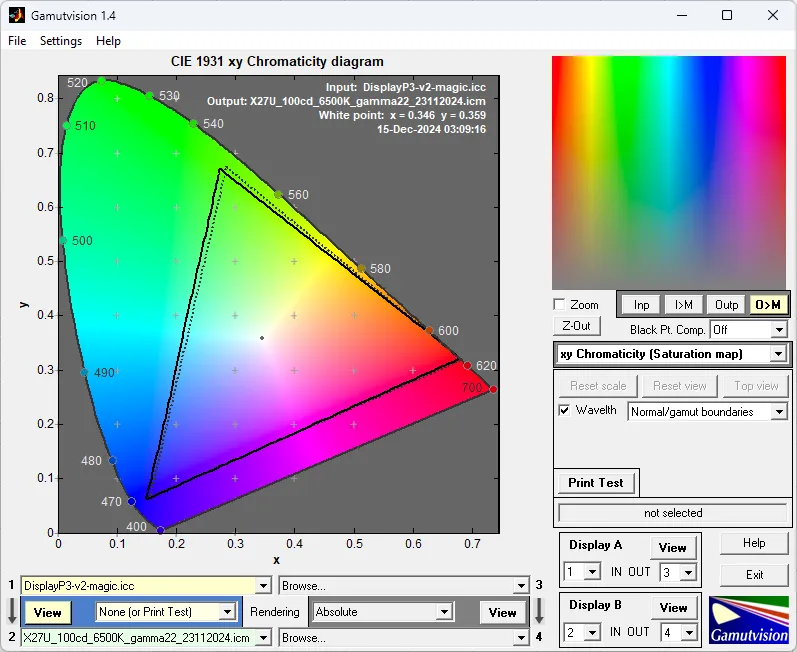Viewport: 797px width, 652px height.
Task: Click the Gamutvision title bar app icon
Action: point(16,15)
